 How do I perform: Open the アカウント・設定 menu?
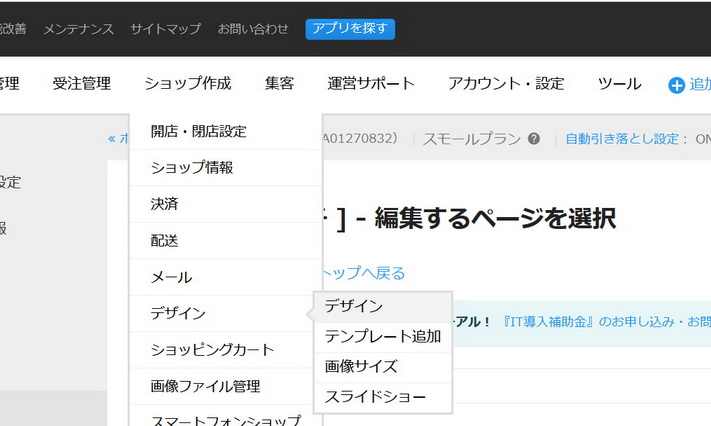[x=505, y=84]
